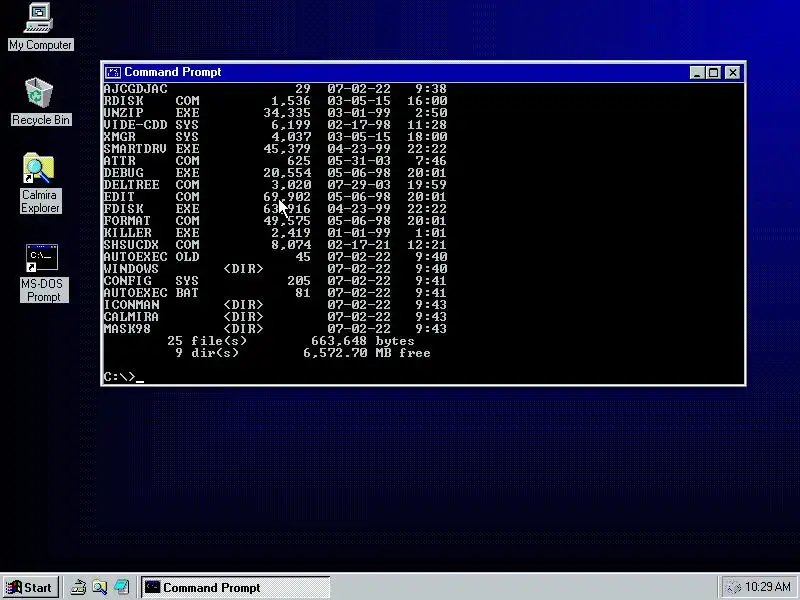Click the XMGR SYS file name
Viewport: 800px width, 600px height.
[152, 137]
